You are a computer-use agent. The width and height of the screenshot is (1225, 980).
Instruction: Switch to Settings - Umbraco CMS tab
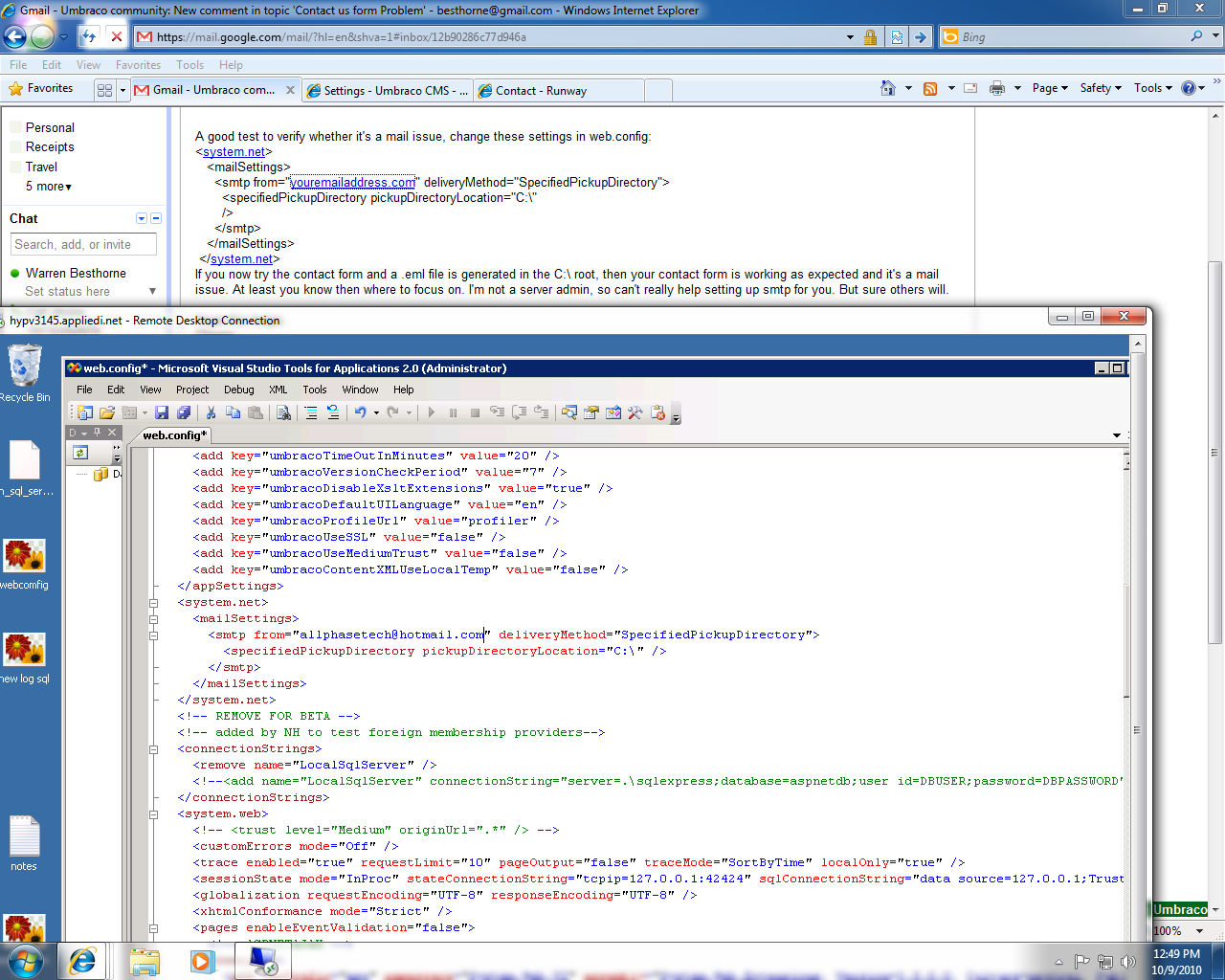[388, 91]
